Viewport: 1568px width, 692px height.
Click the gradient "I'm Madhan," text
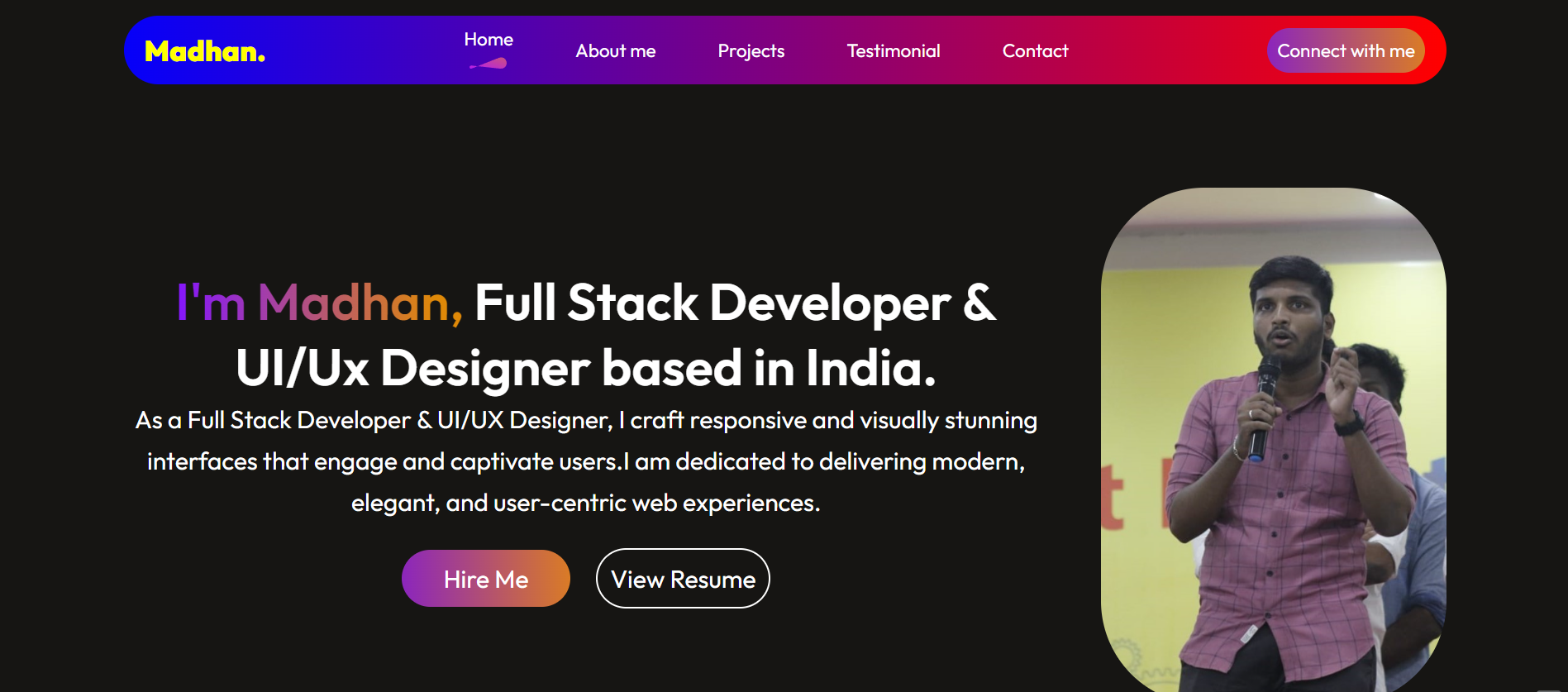(319, 303)
